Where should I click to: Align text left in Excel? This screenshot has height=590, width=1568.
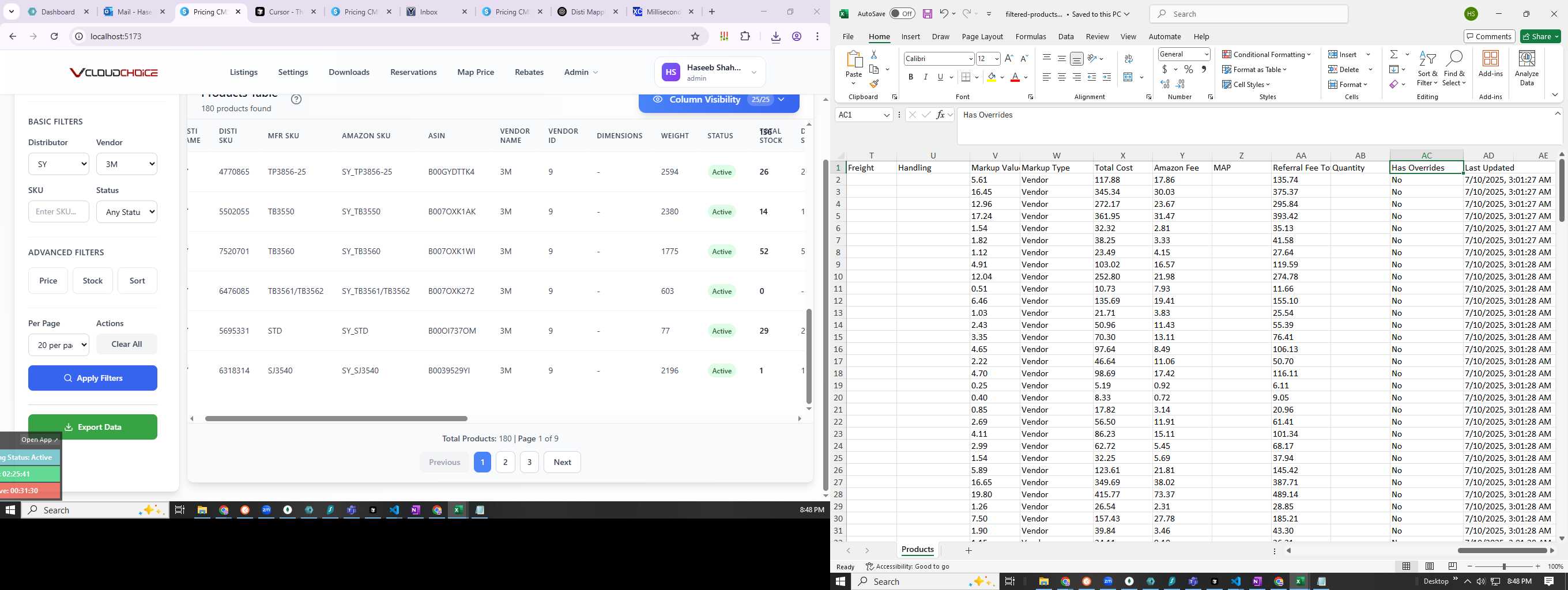click(1046, 77)
